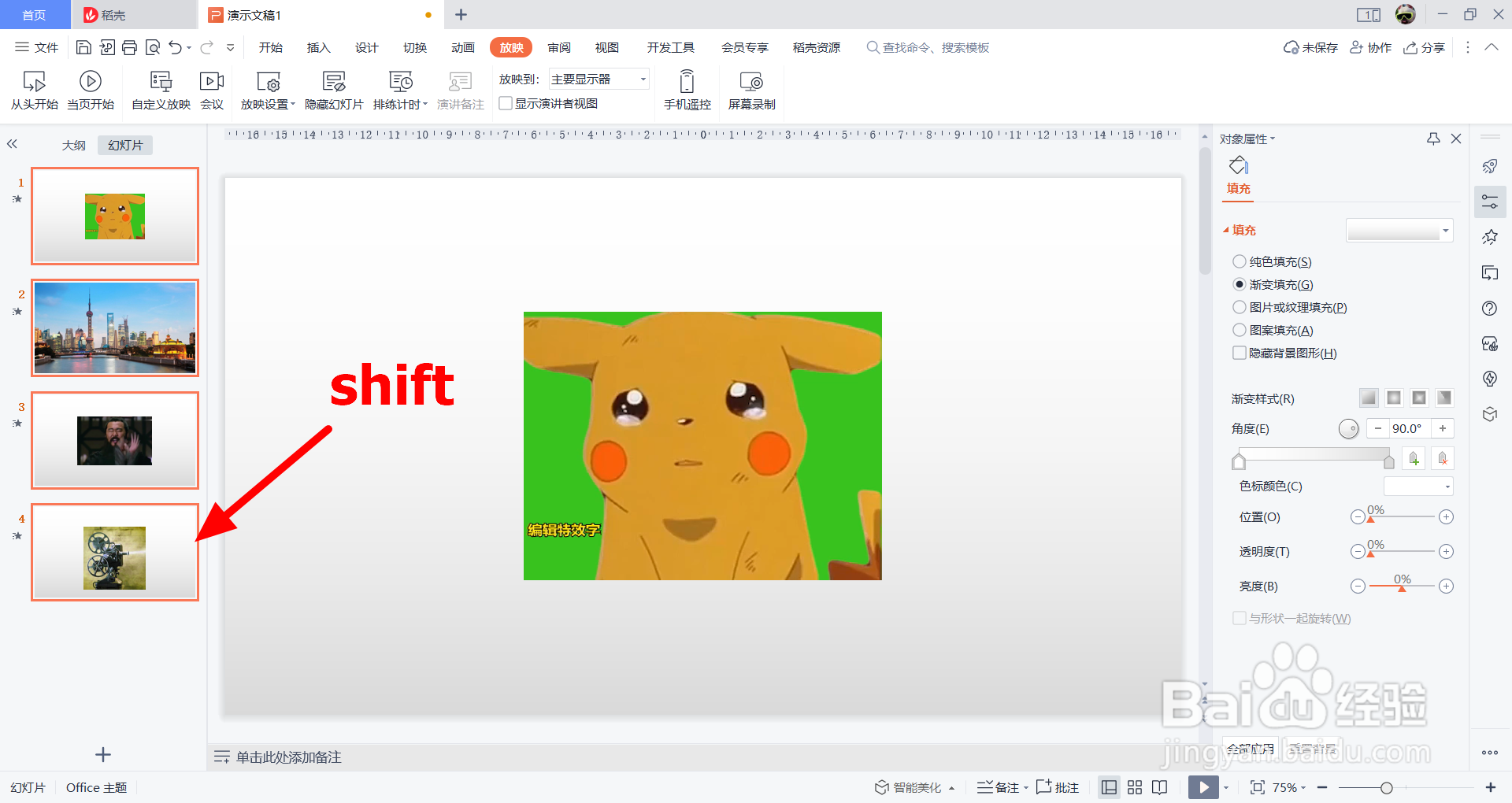The height and width of the screenshot is (803, 1512).
Task: Select fourth gradient style preset
Action: pyautogui.click(x=1444, y=398)
